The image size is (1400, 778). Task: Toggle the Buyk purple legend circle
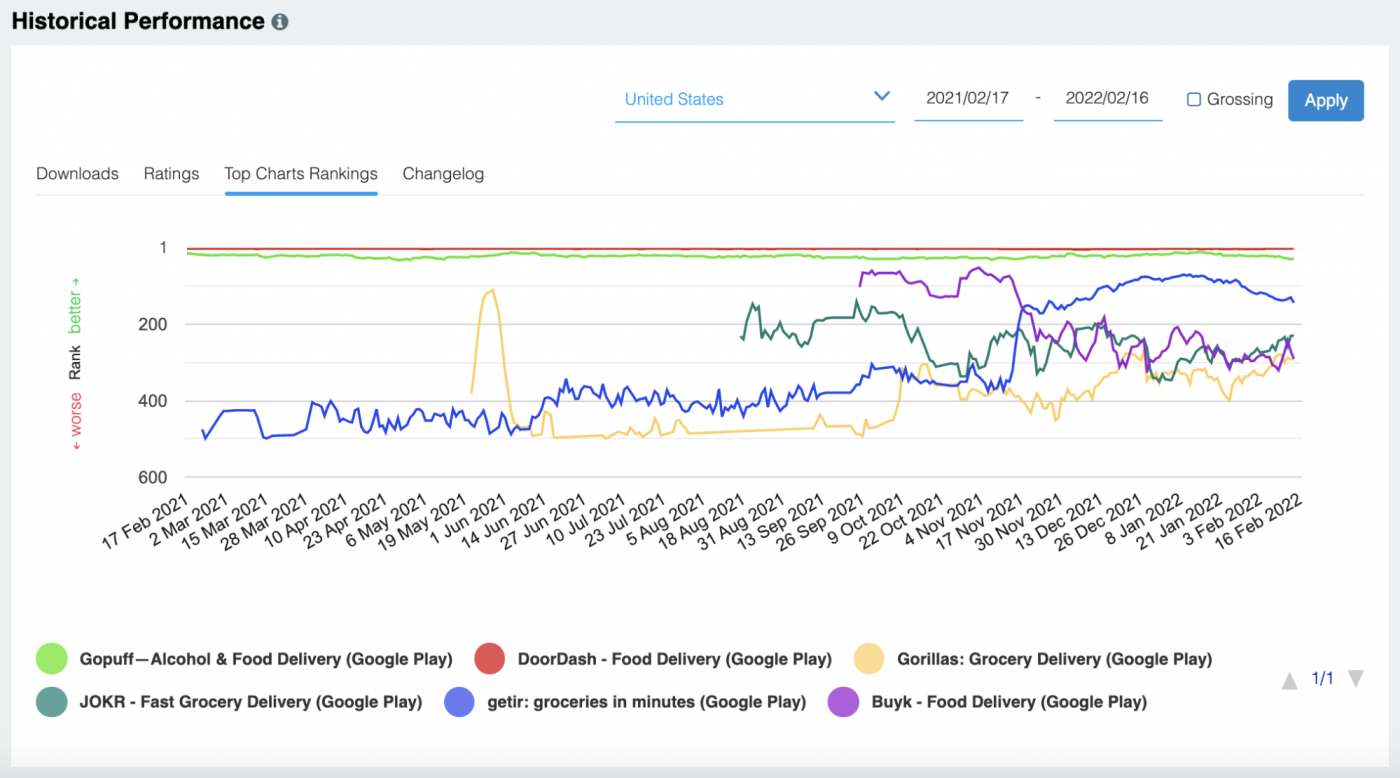[843, 702]
